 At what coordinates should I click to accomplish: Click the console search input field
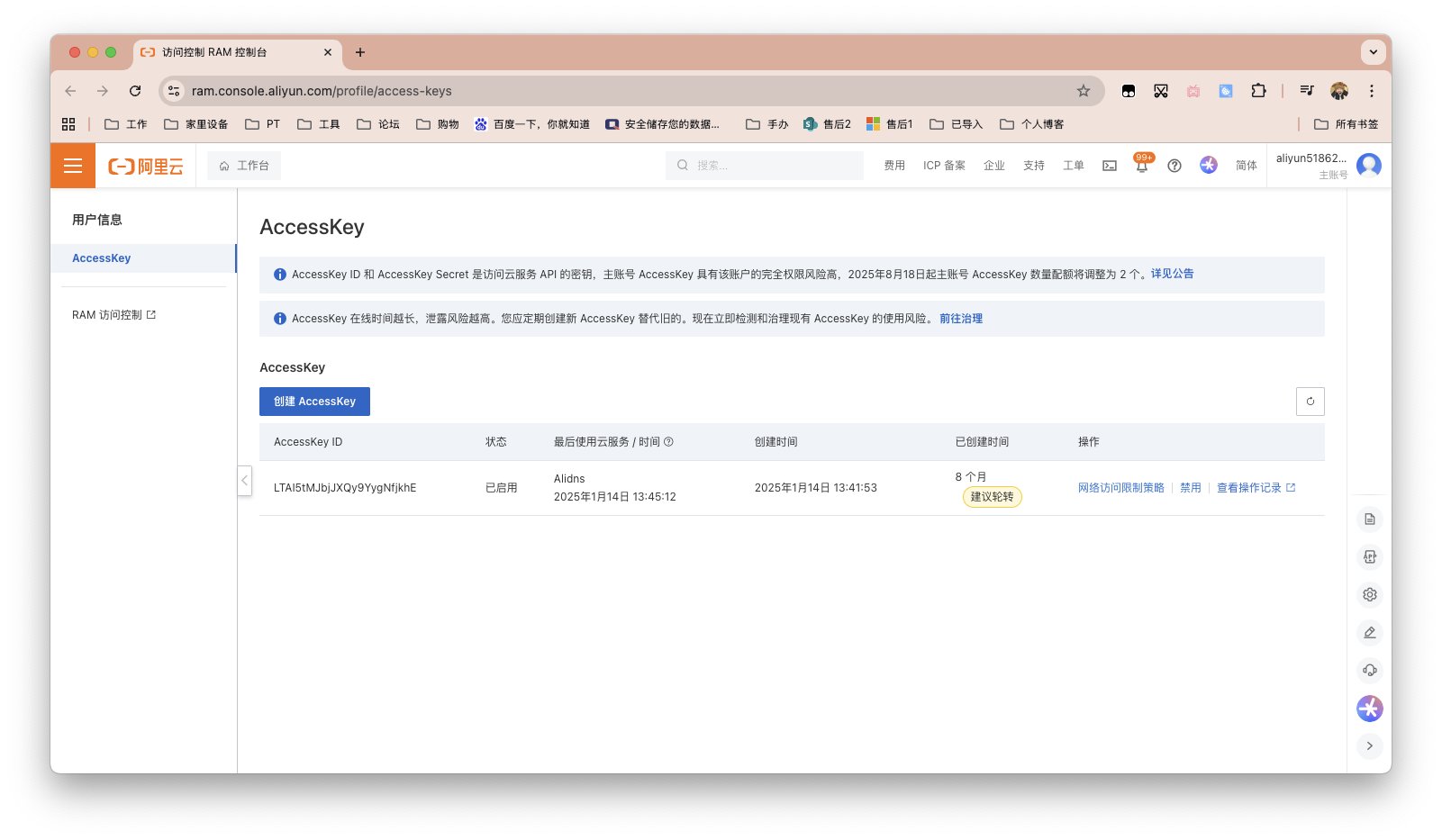[773, 166]
